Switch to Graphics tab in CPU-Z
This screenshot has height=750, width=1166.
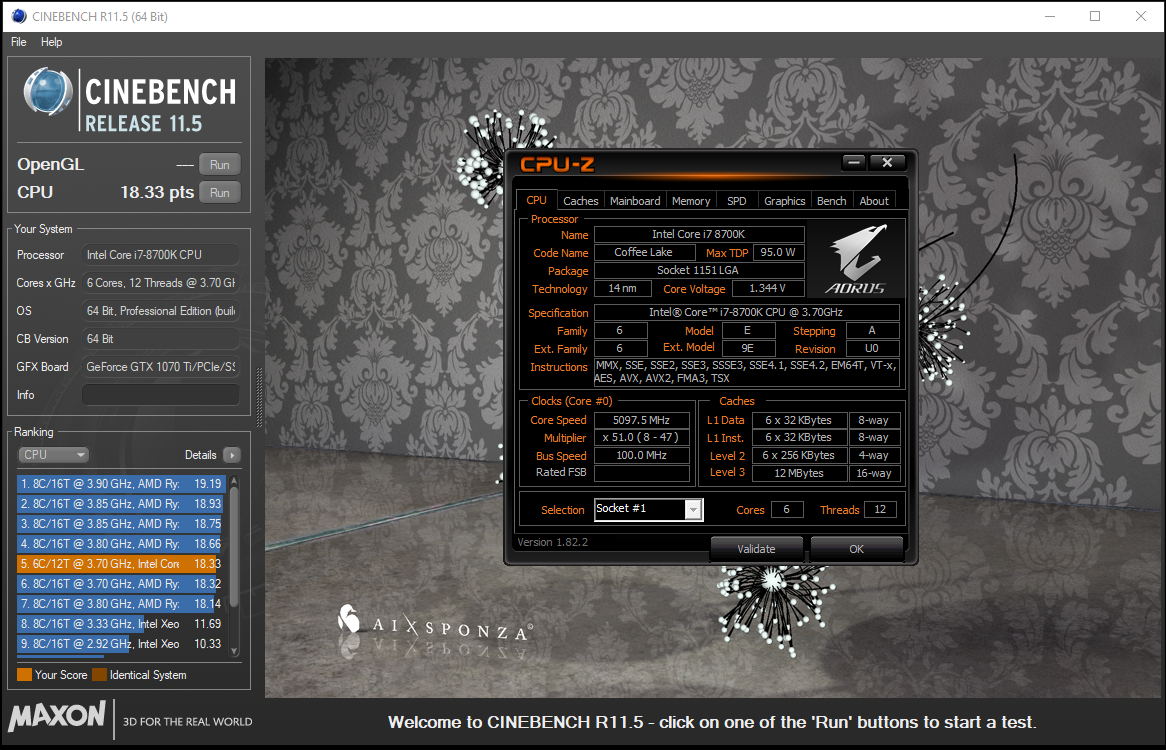click(x=785, y=201)
